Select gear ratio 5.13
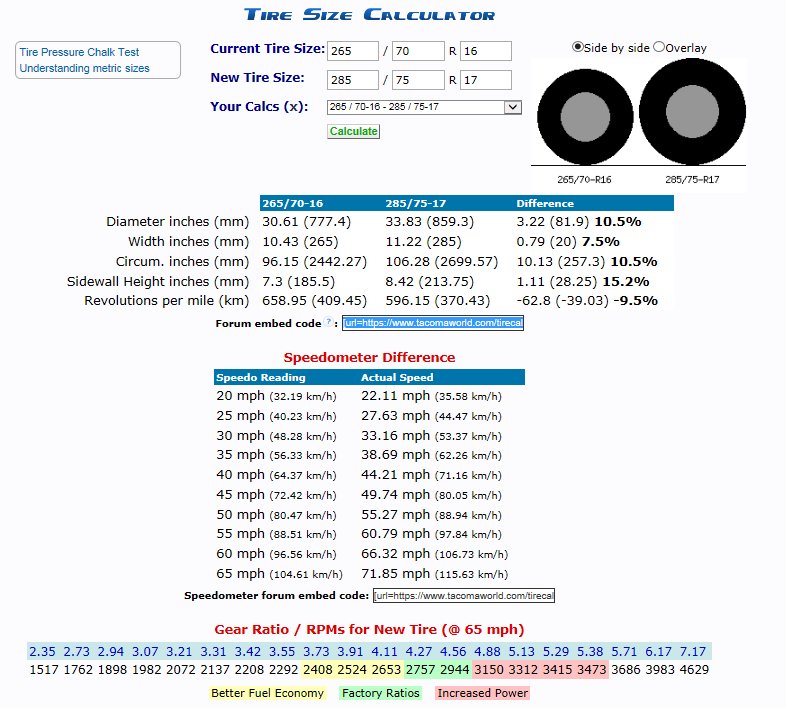This screenshot has height=708, width=786. 522,652
